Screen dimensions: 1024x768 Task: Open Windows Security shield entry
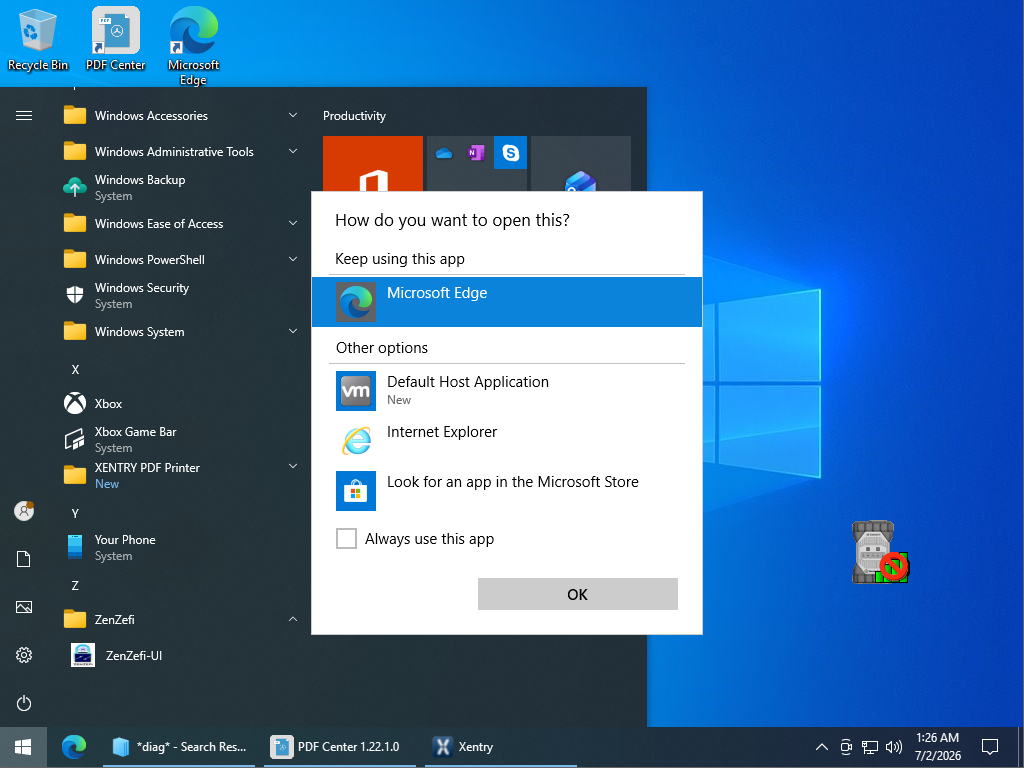point(182,295)
